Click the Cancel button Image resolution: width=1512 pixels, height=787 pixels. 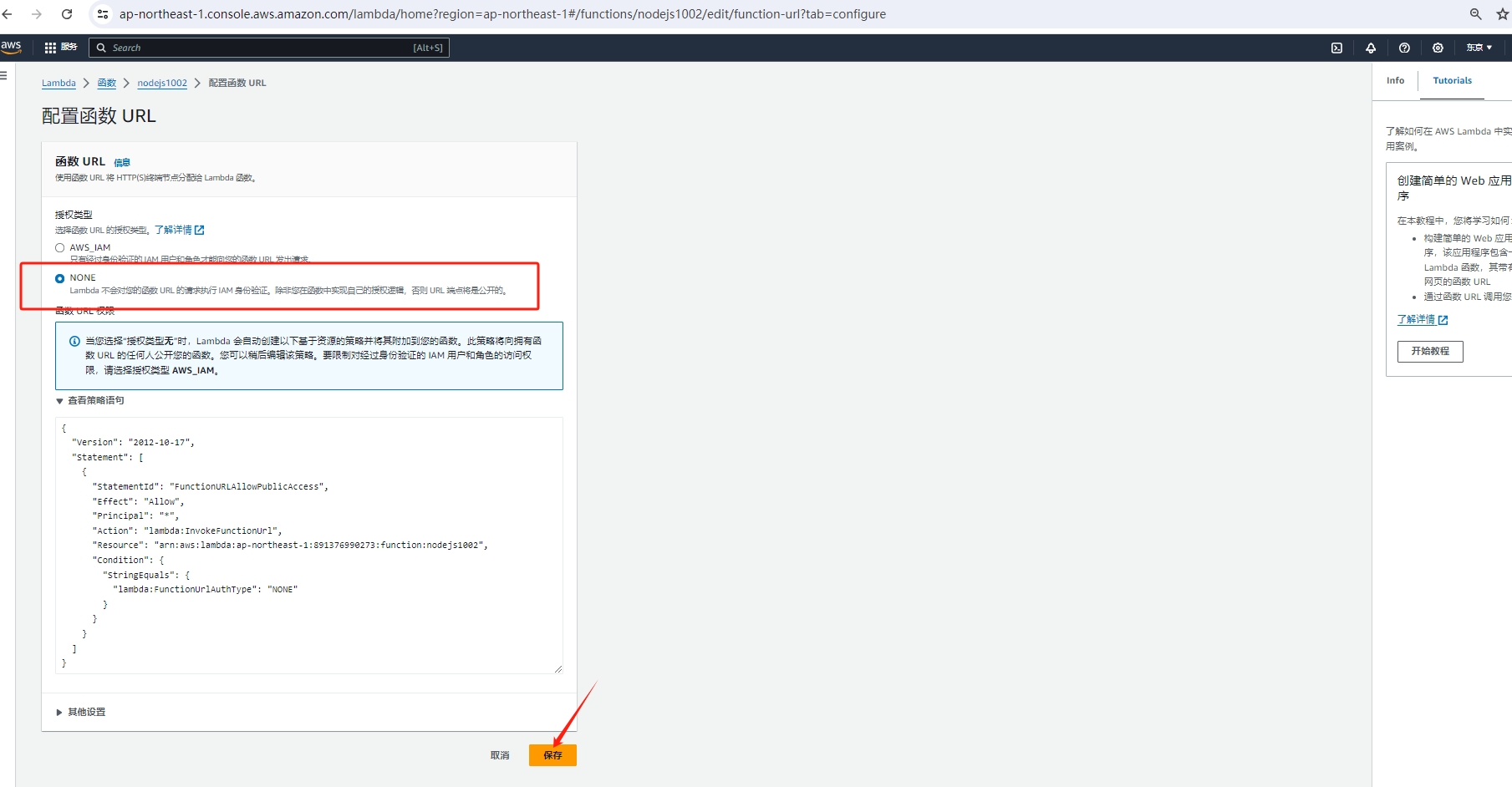[x=500, y=755]
